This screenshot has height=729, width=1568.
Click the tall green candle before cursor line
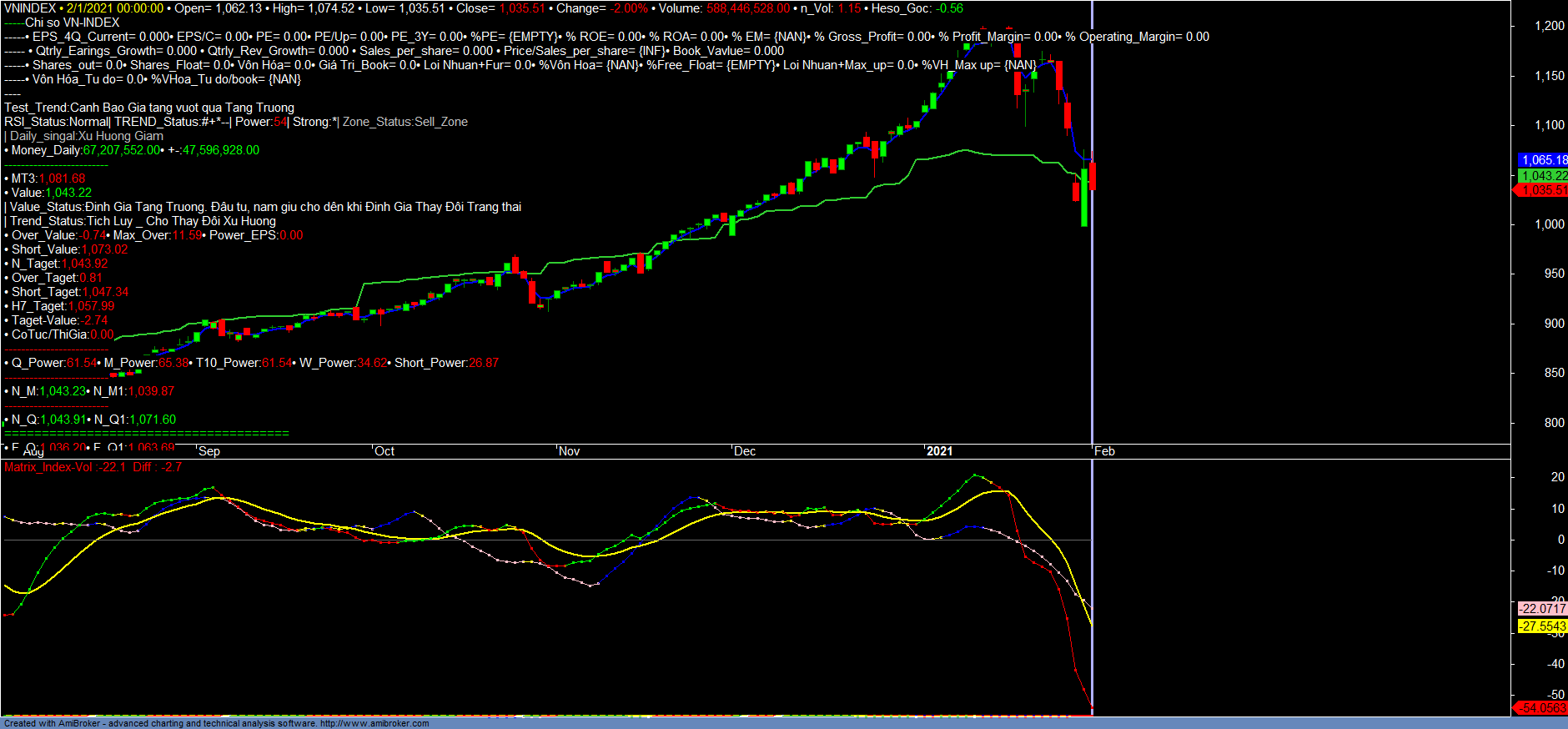[1084, 198]
